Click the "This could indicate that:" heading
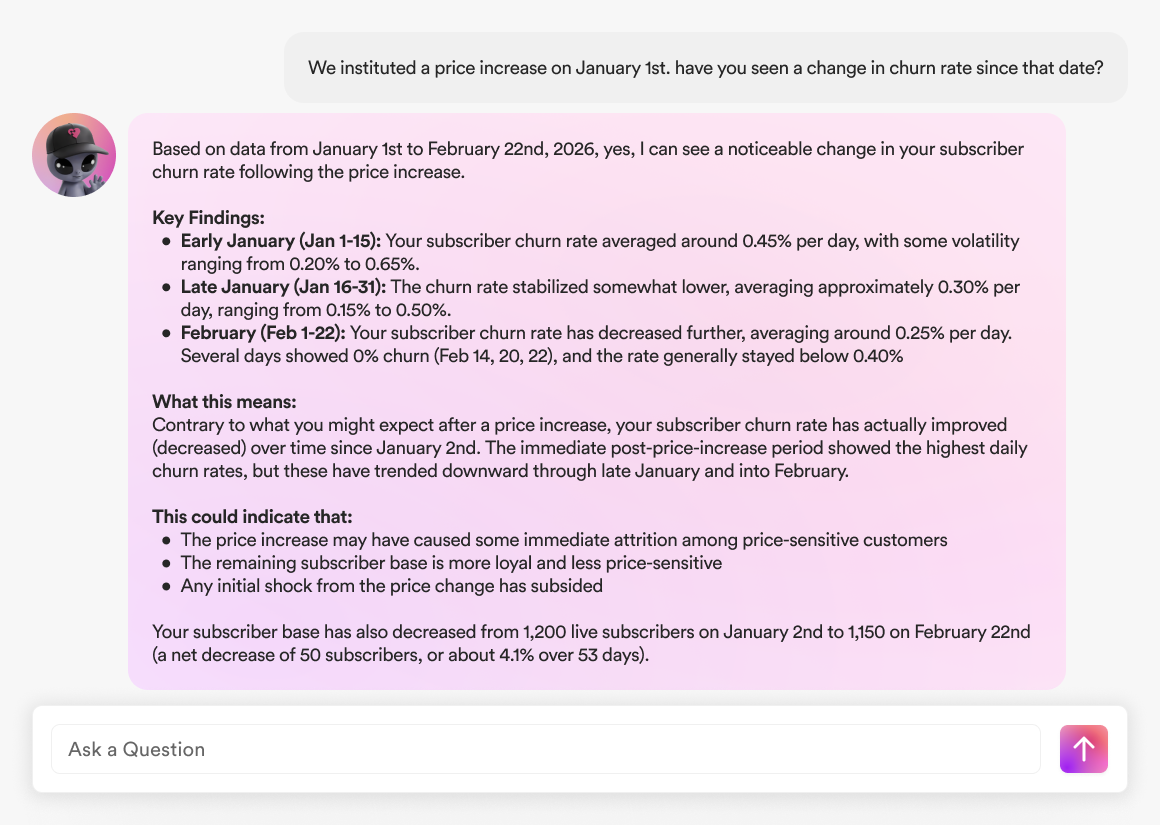Screen dimensions: 1160x825 click(252, 517)
